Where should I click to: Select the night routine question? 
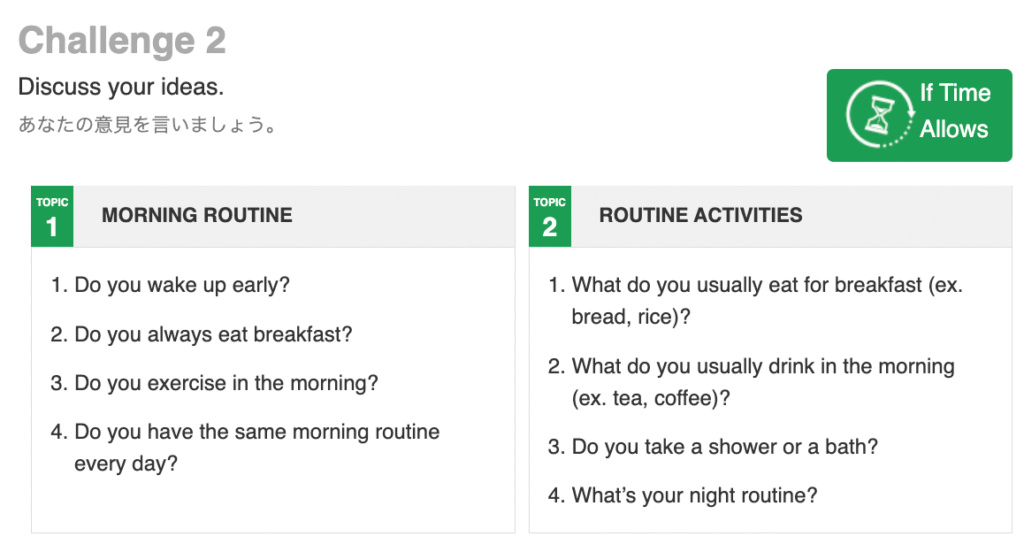[682, 495]
